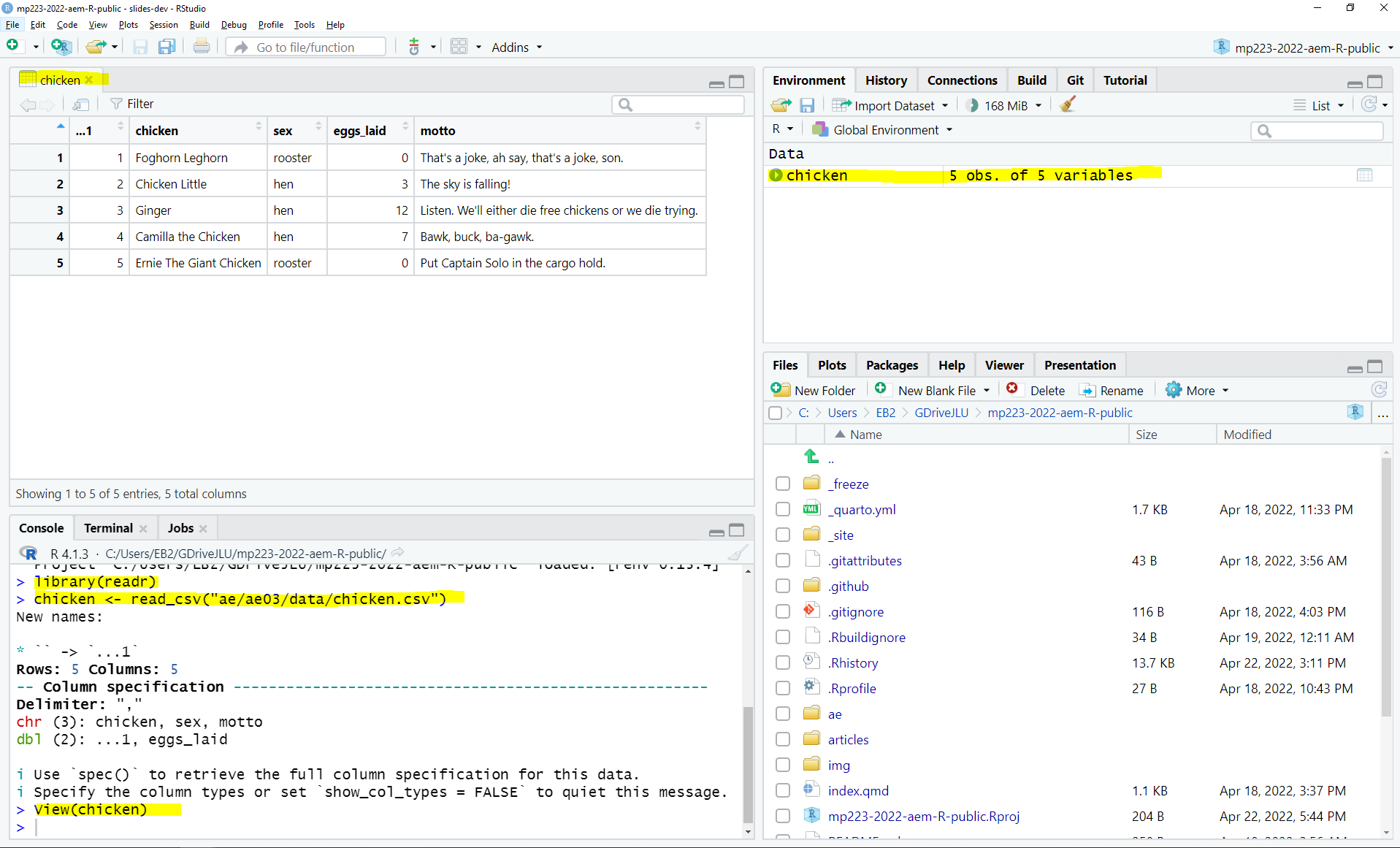Click the broom icon to clear environment objects
The height and width of the screenshot is (848, 1400).
1068,105
